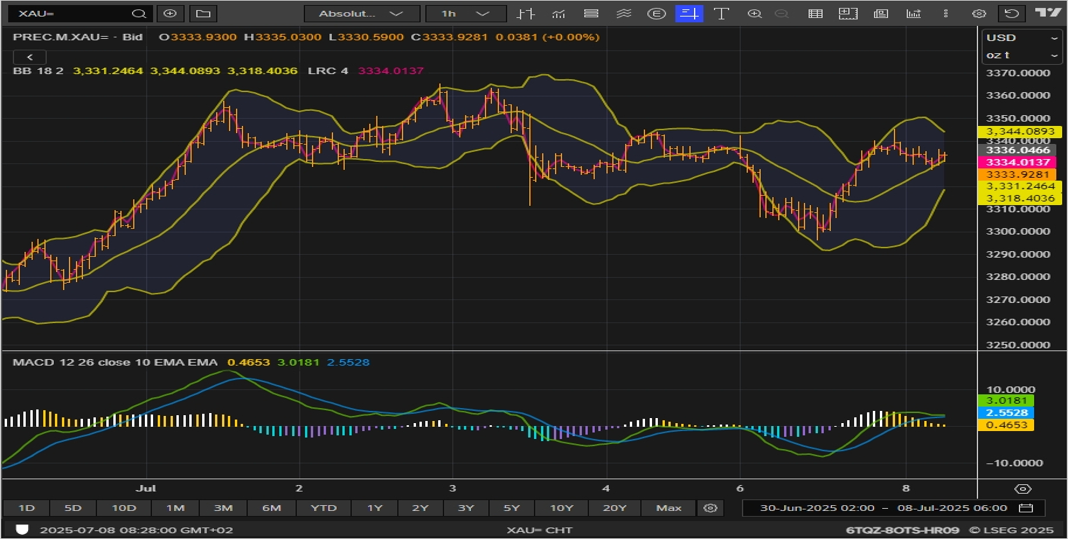Open the indicators/analysis icon
The height and width of the screenshot is (539, 1068).
click(x=559, y=14)
